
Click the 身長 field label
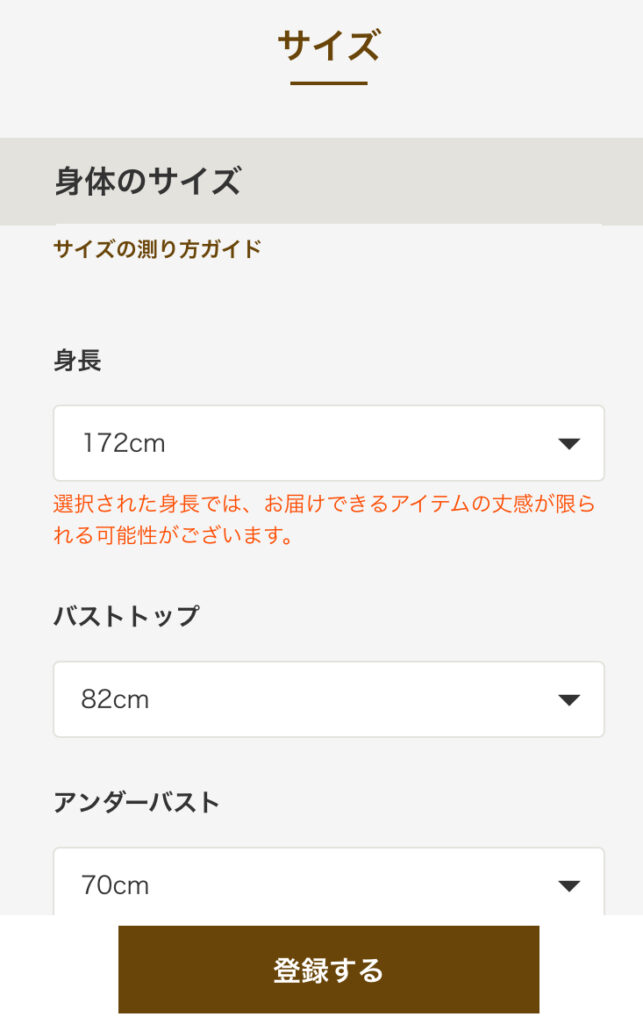[x=77, y=360]
